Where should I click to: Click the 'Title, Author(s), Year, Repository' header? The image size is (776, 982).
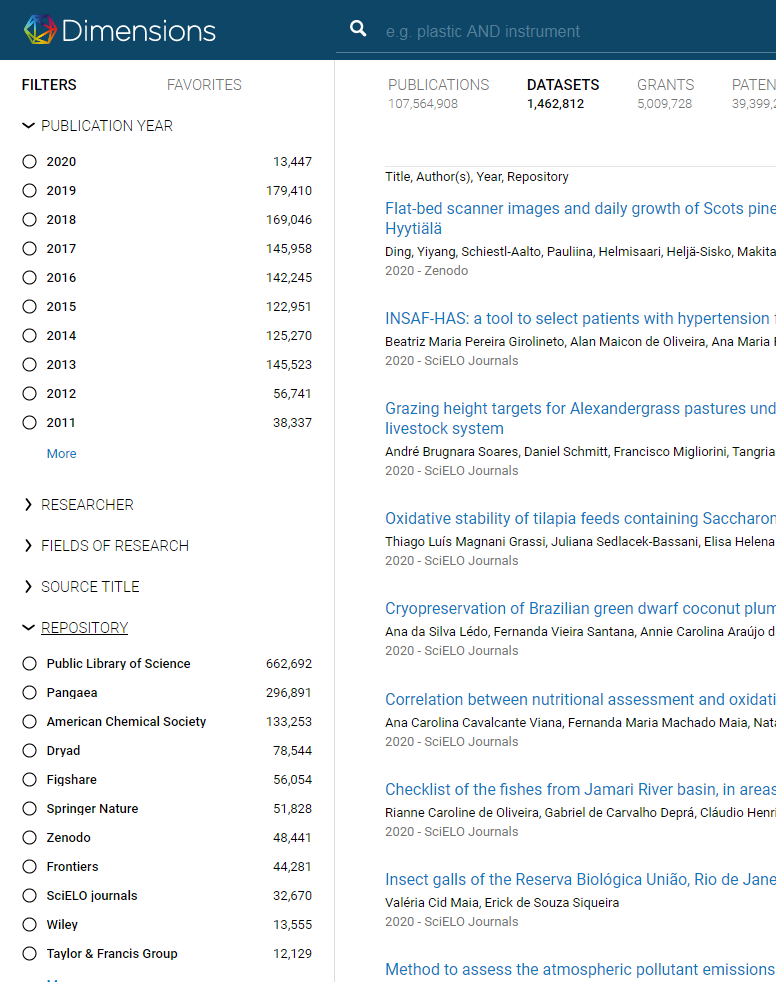pyautogui.click(x=477, y=177)
